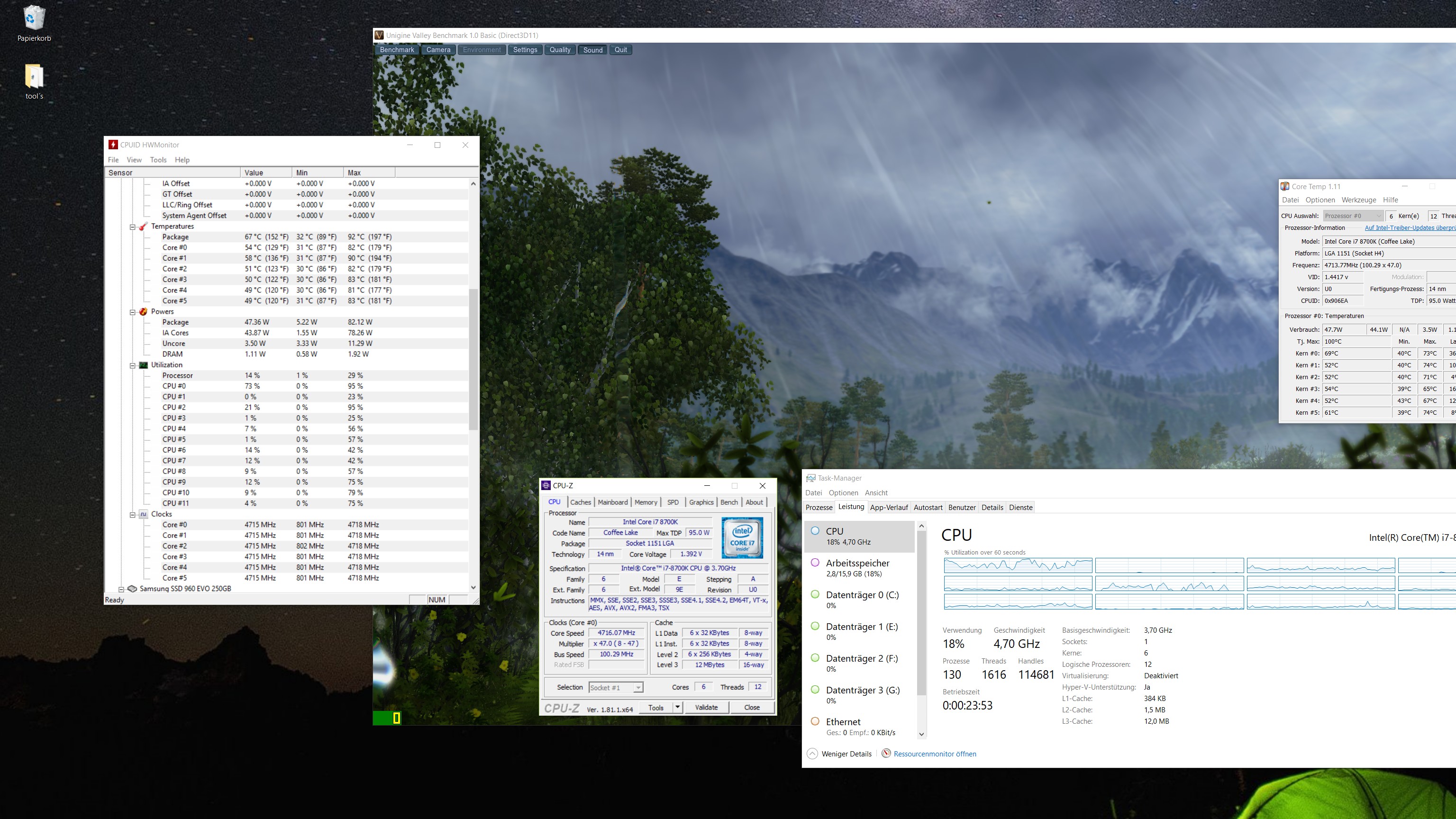Screen dimensions: 1456x819
Task: Open the Werkzeuge menu in Core Temp
Action: (1358, 200)
